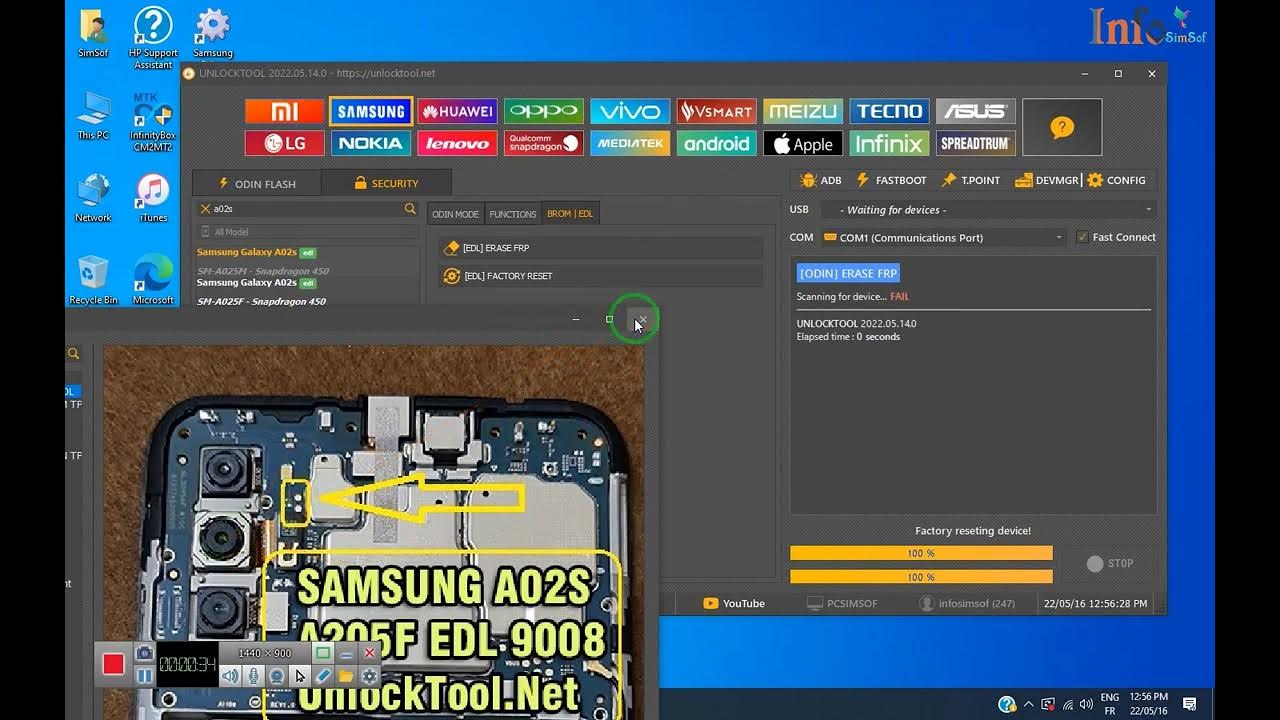Click the STOP button
Screen dimensions: 1280x720
click(1110, 564)
